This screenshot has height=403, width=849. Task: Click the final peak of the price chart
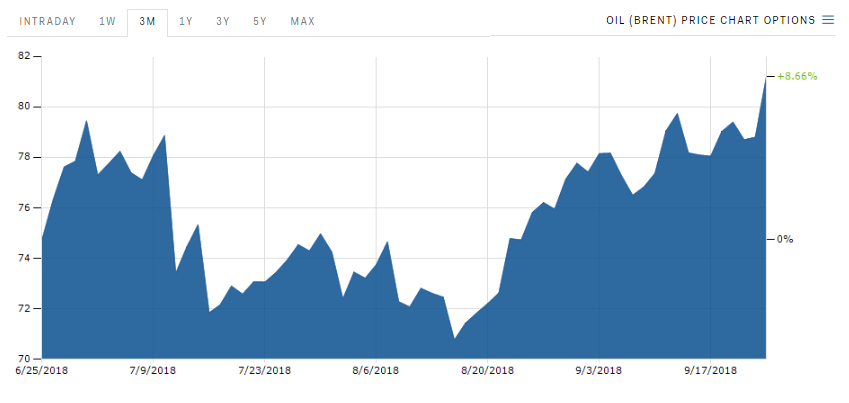(x=765, y=77)
